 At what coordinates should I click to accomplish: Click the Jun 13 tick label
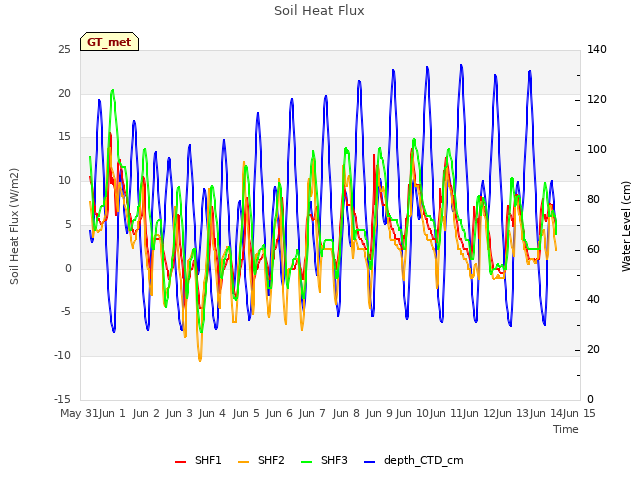(513, 413)
